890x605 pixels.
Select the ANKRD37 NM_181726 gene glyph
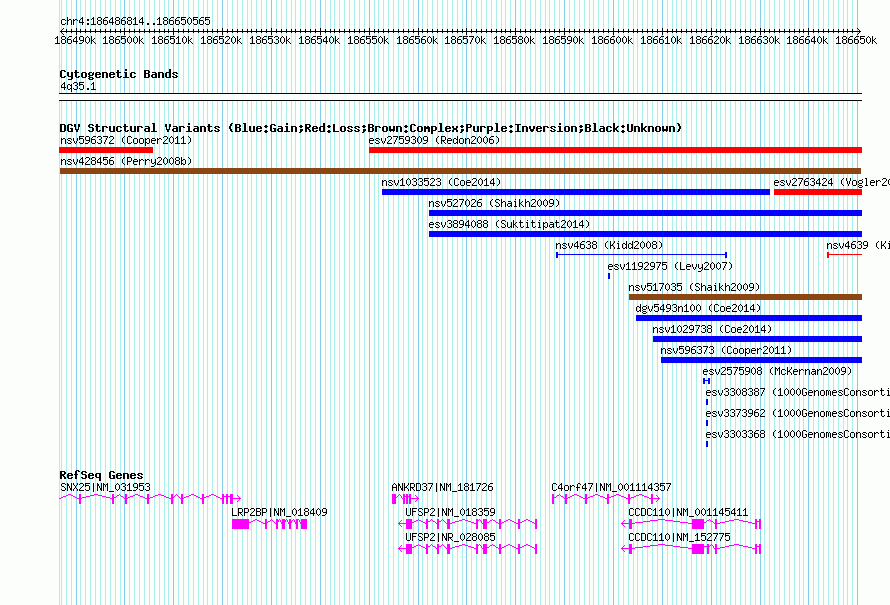coord(405,499)
